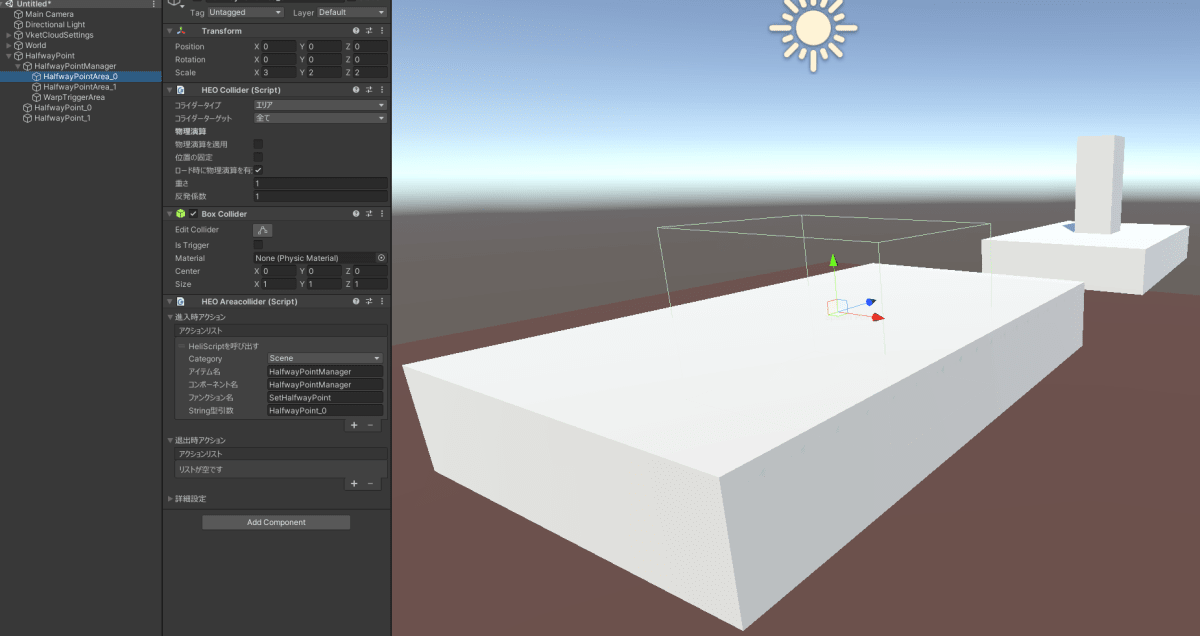
Task: Click the アイテム名 field
Action: click(x=325, y=371)
